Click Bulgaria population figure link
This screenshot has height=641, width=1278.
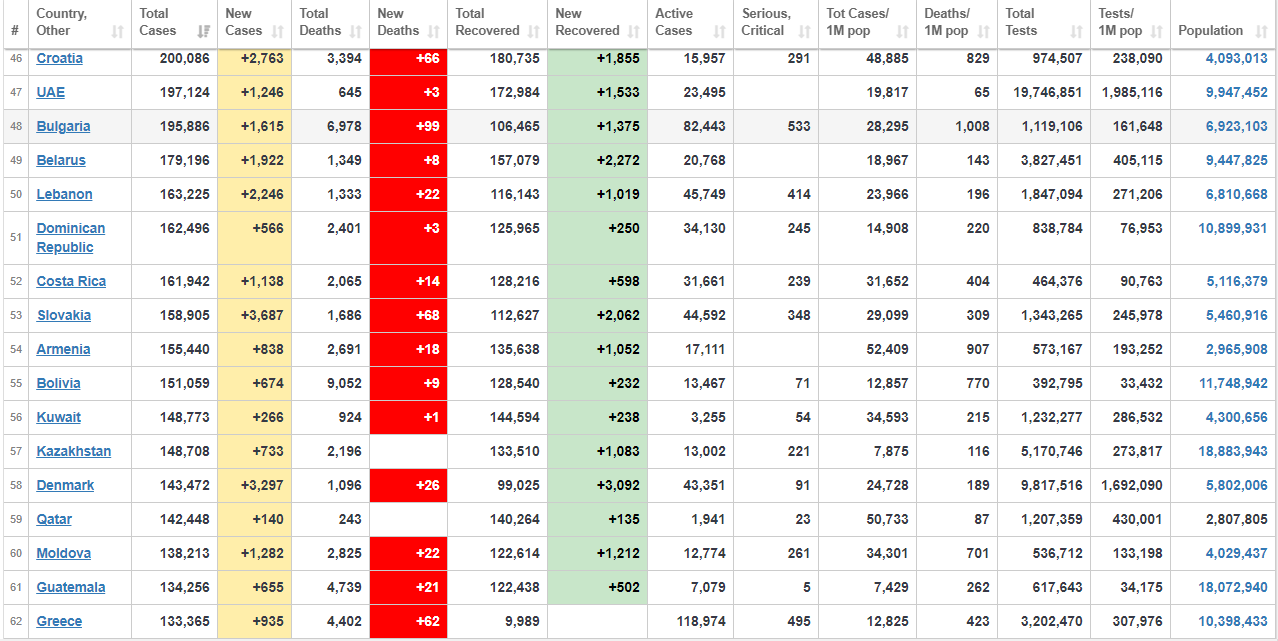[x=1236, y=126]
